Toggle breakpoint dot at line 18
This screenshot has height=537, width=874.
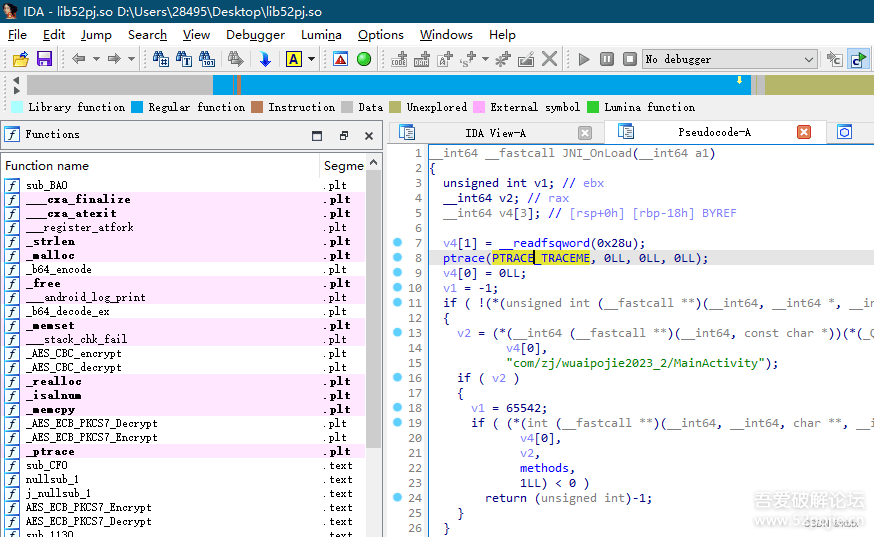[397, 408]
